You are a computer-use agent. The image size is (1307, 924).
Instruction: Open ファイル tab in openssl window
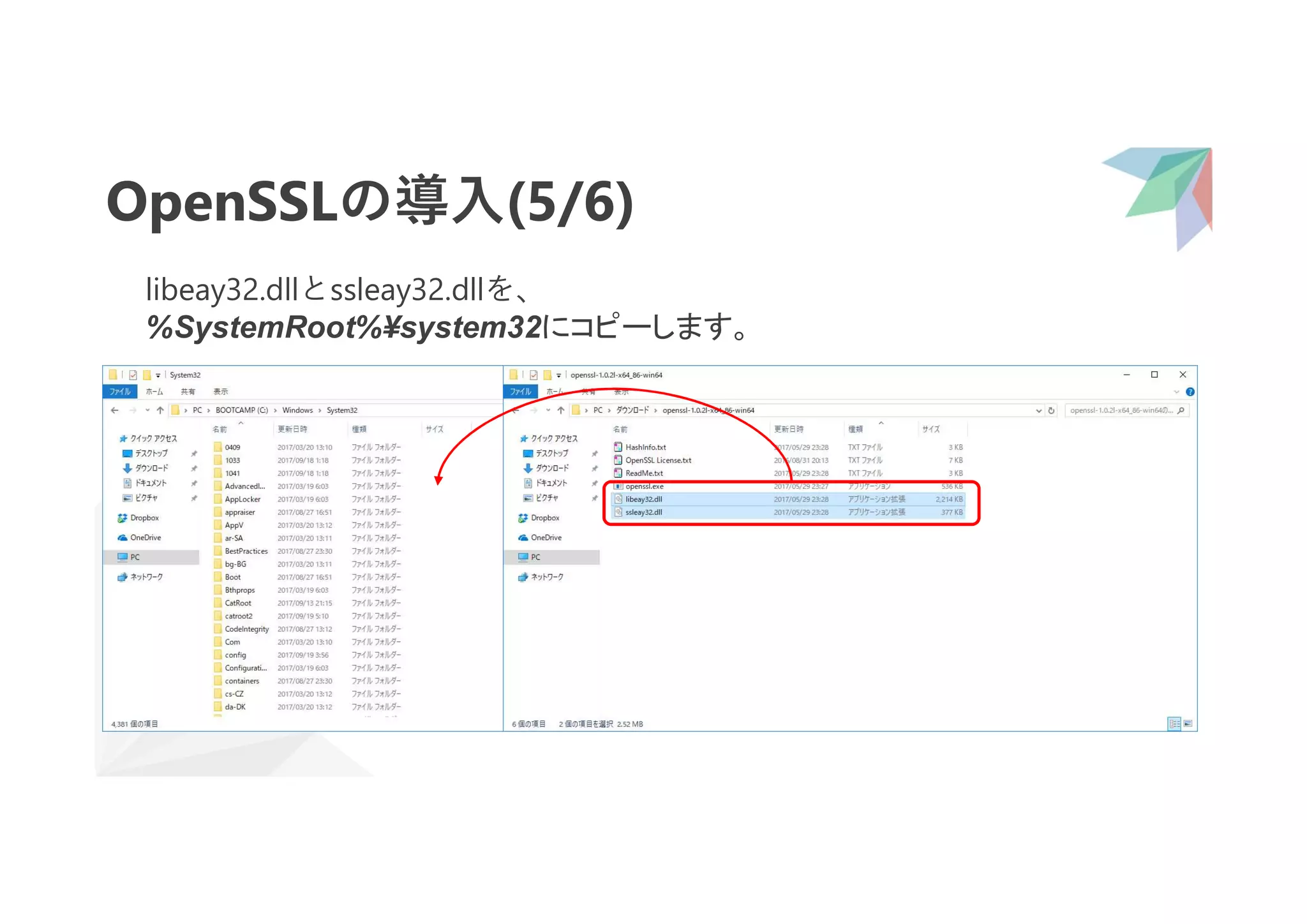(x=521, y=392)
